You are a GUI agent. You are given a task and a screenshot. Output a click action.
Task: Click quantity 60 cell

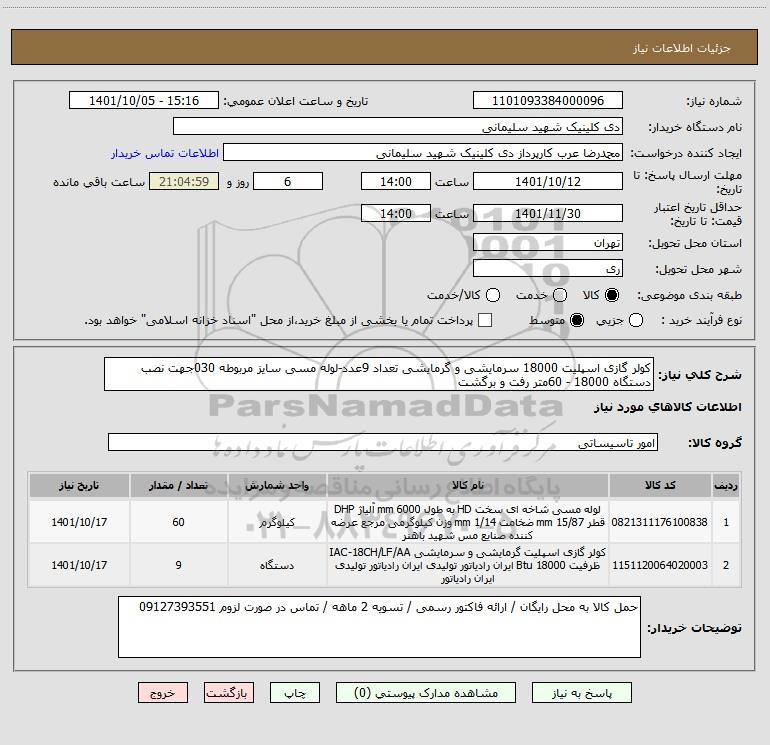point(178,522)
